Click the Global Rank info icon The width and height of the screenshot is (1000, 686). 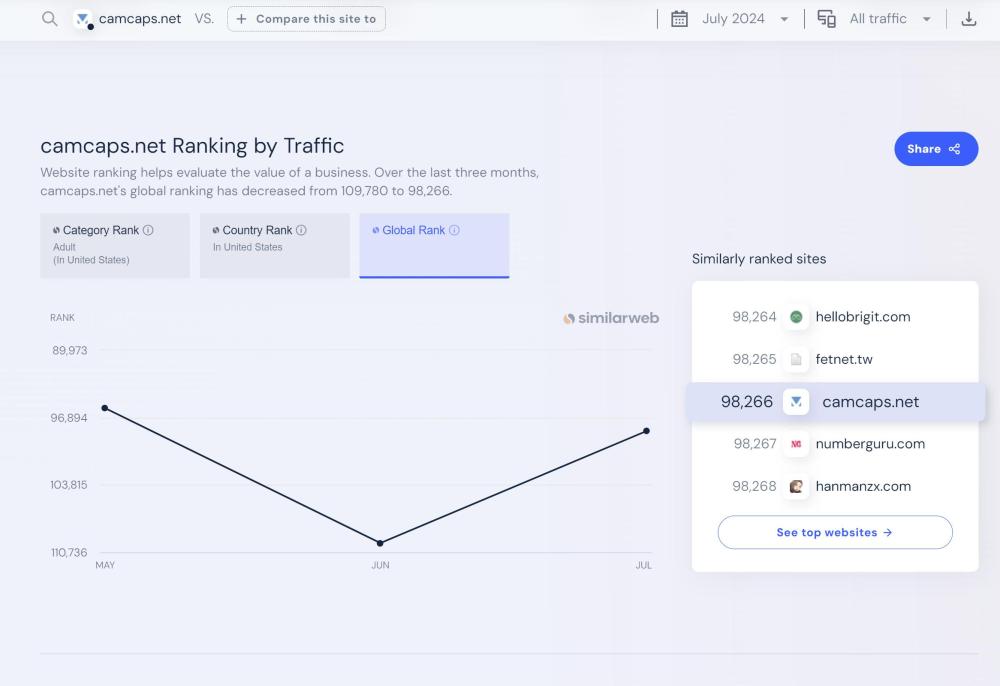click(x=454, y=230)
